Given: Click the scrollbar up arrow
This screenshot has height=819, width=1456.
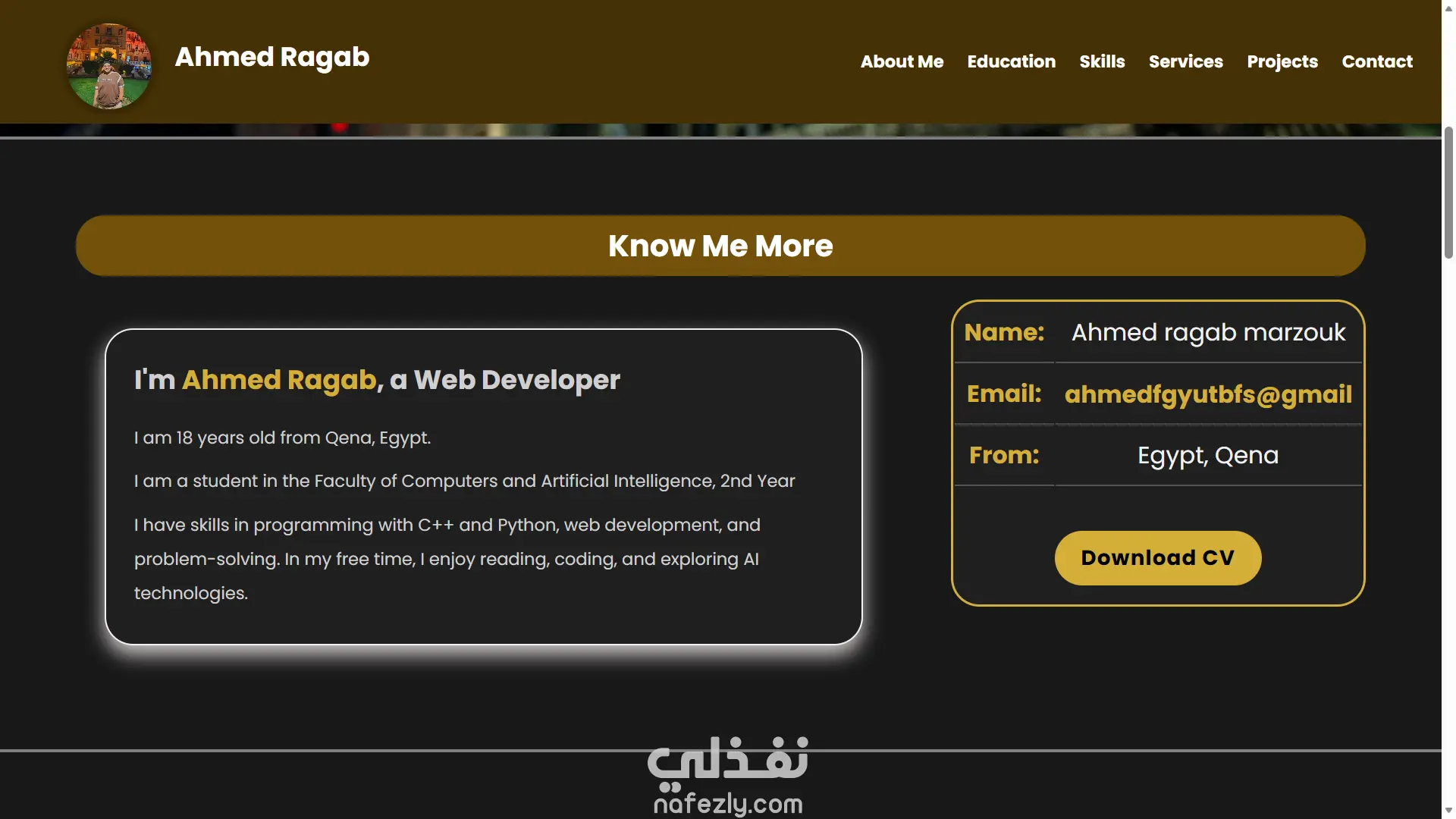Looking at the screenshot, I should point(1448,8).
